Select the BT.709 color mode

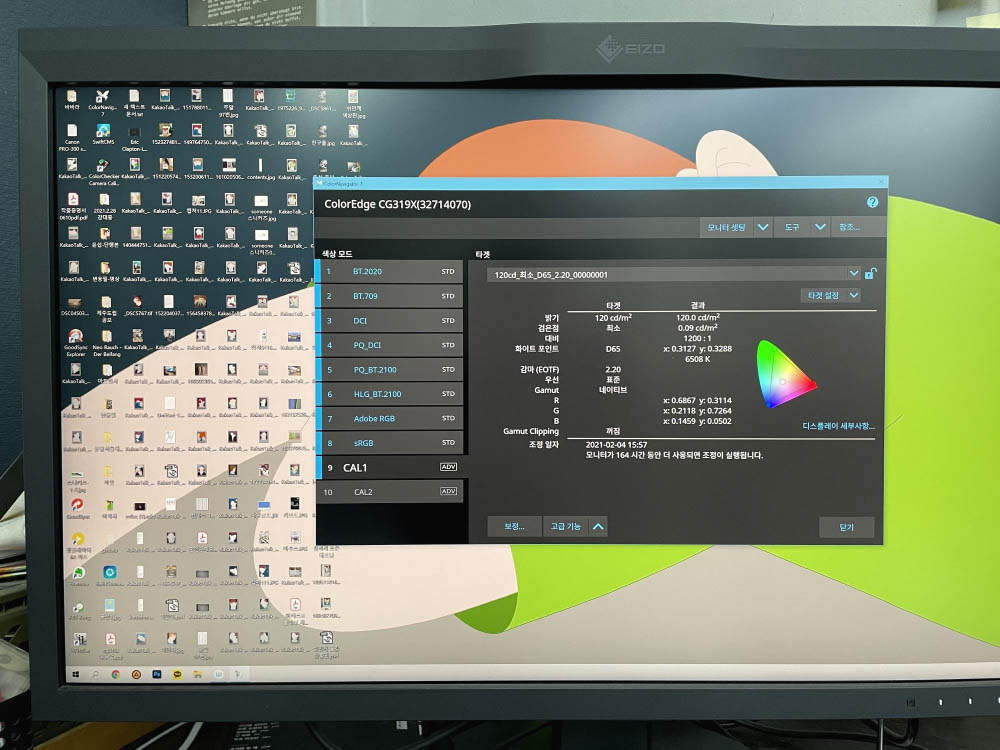[x=390, y=296]
